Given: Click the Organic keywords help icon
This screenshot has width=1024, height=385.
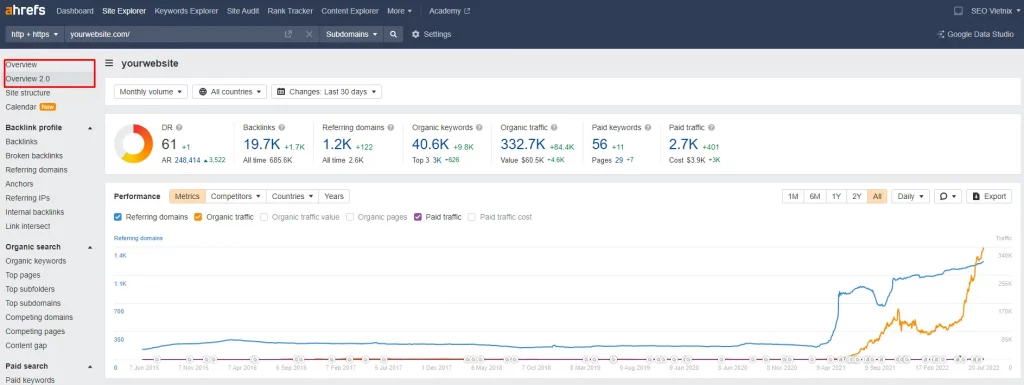Looking at the screenshot, I should click(x=479, y=127).
